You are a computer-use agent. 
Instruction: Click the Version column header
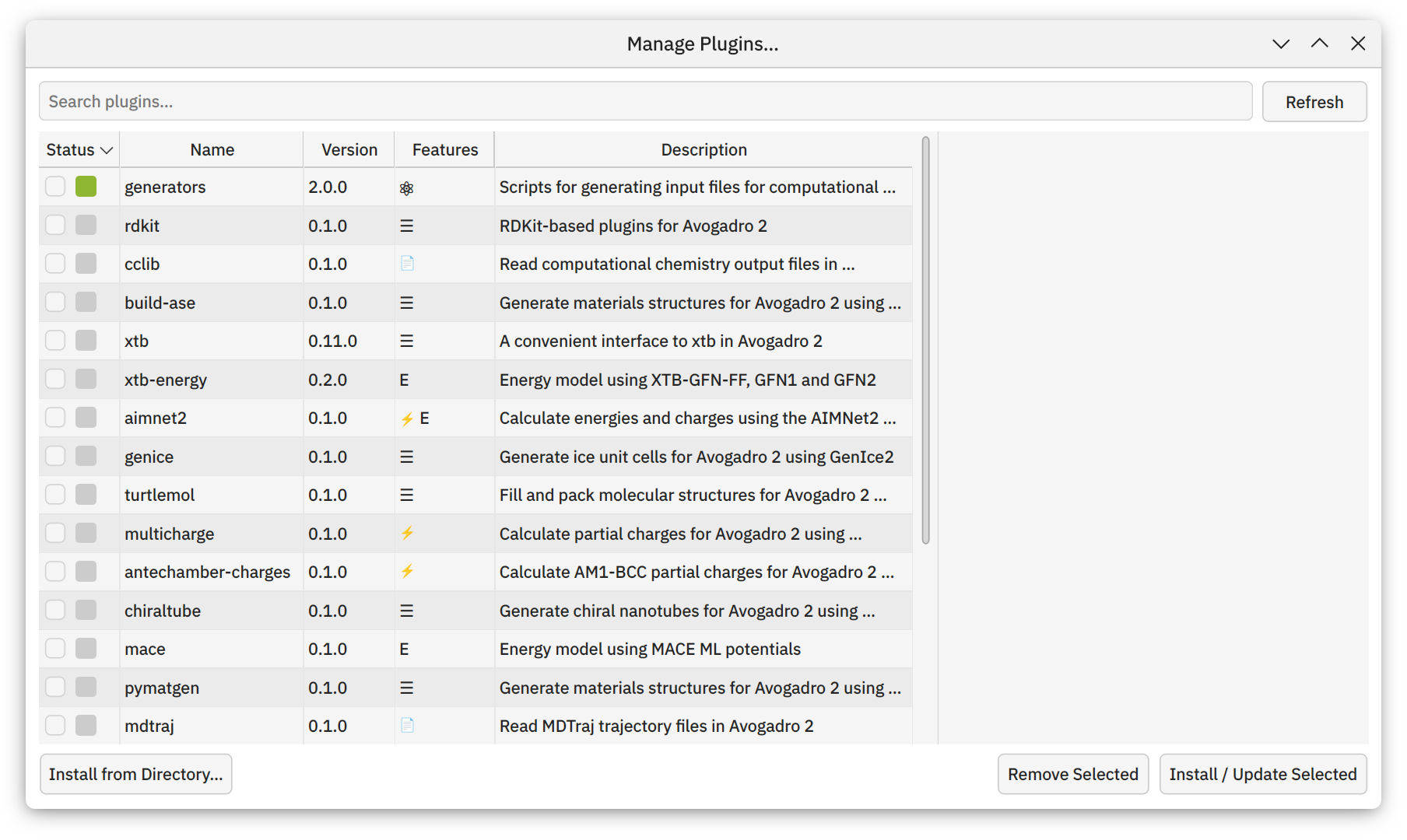click(x=349, y=150)
